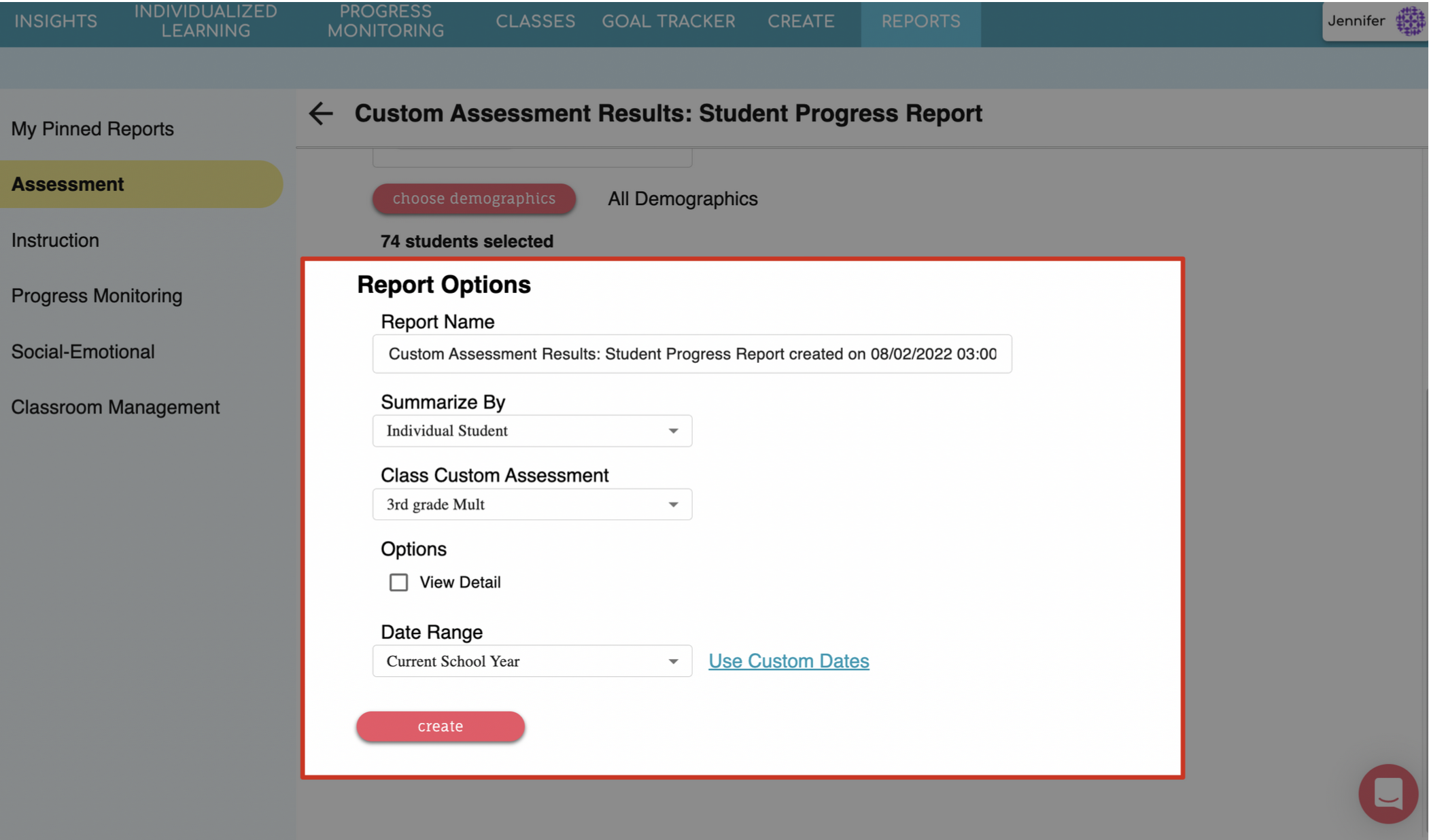Enable the View Detail option

[x=398, y=582]
